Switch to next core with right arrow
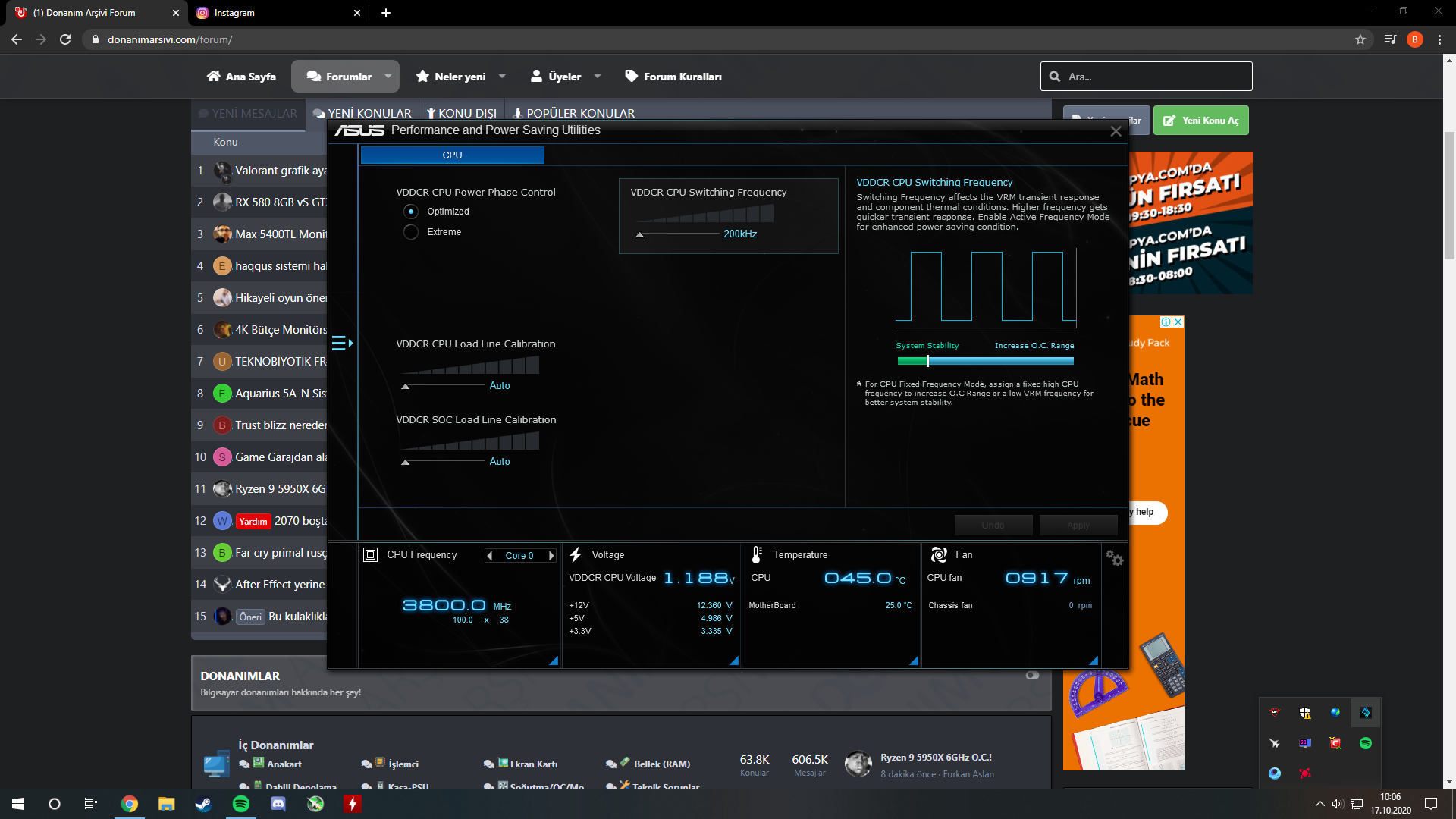This screenshot has width=1456, height=819. 551,556
